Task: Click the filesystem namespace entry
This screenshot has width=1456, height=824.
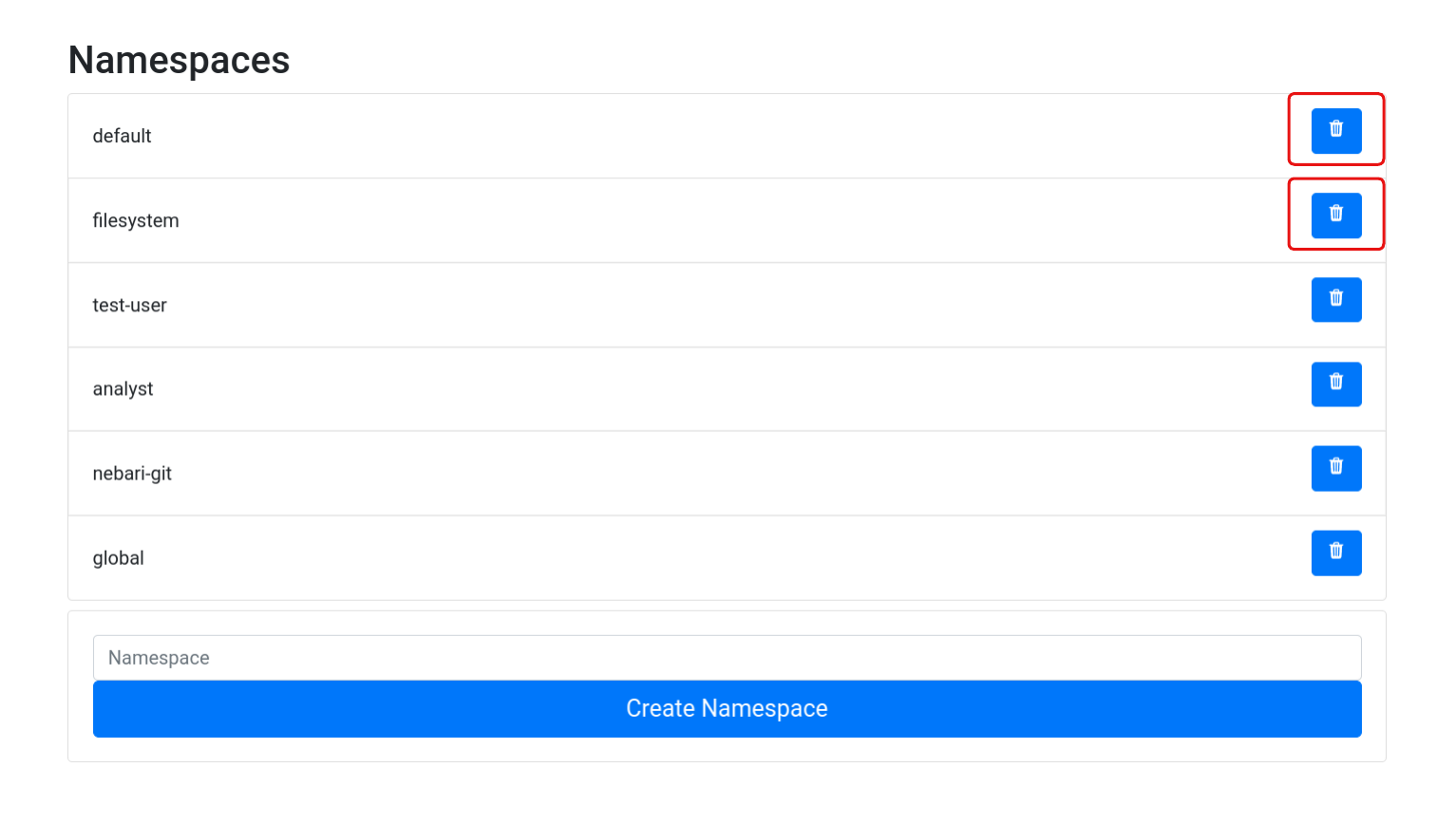Action: point(136,220)
